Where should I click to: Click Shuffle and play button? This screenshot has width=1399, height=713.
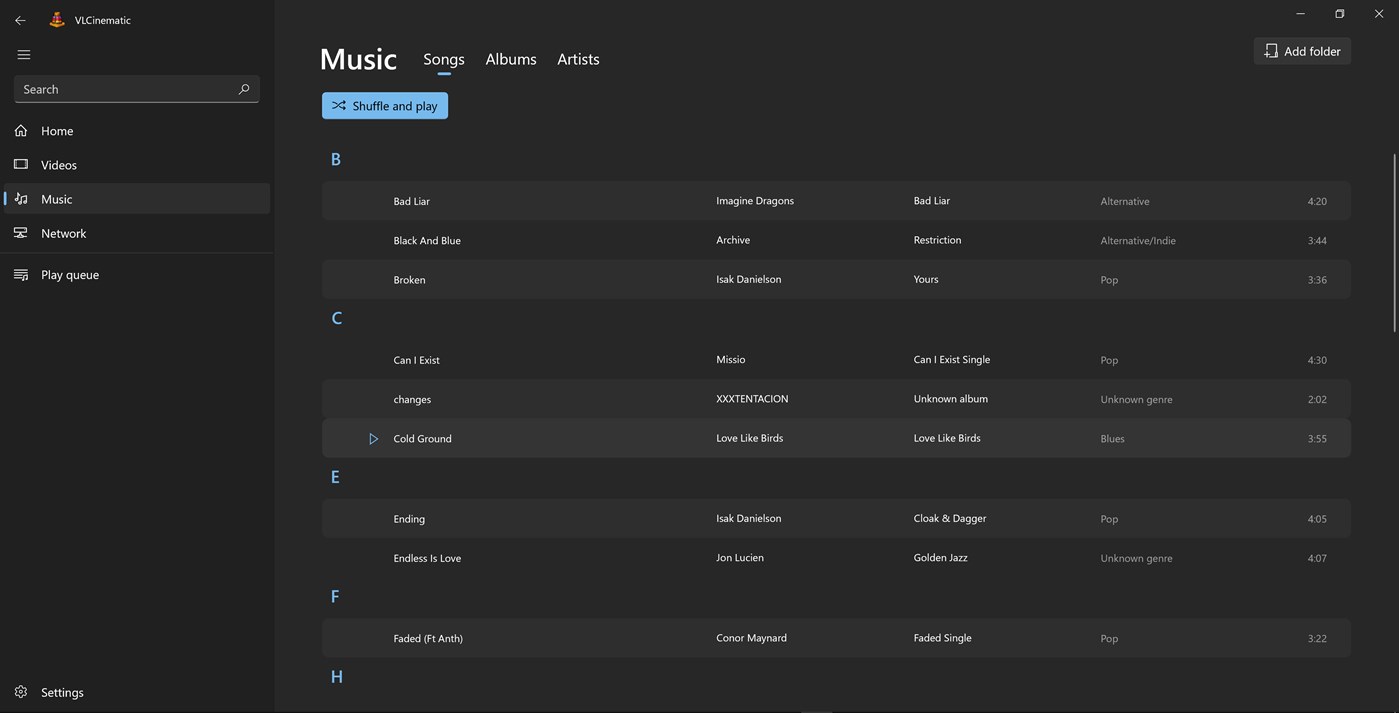point(385,106)
